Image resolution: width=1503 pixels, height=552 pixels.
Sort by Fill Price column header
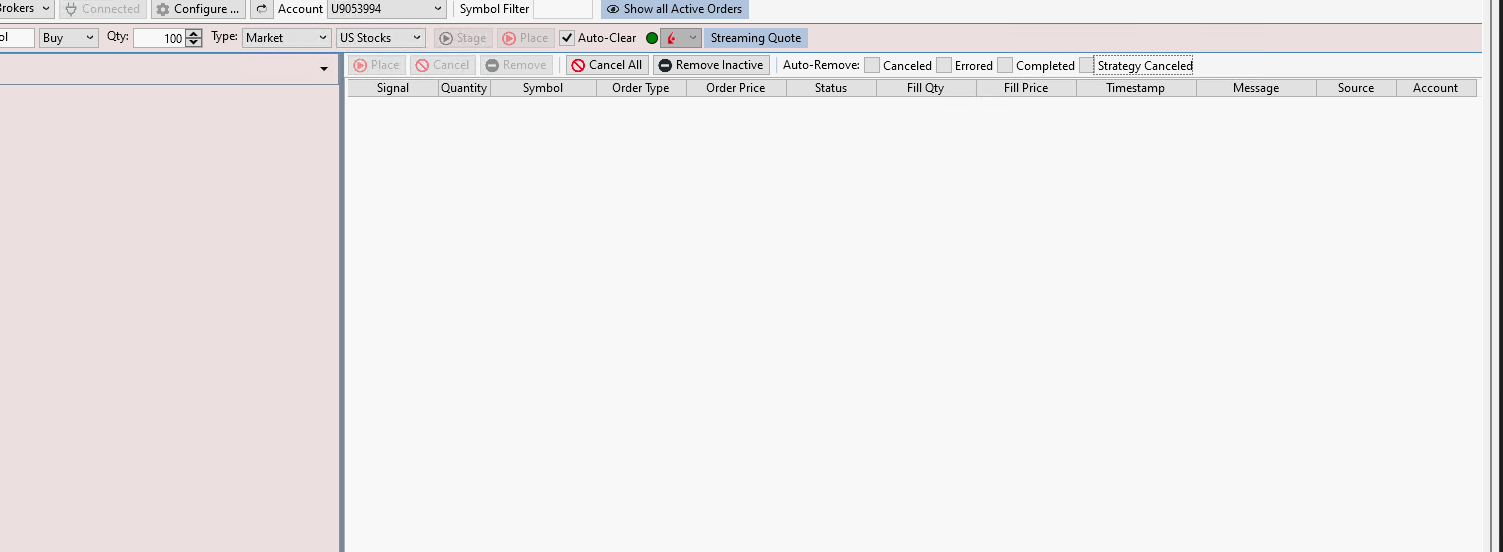1026,88
